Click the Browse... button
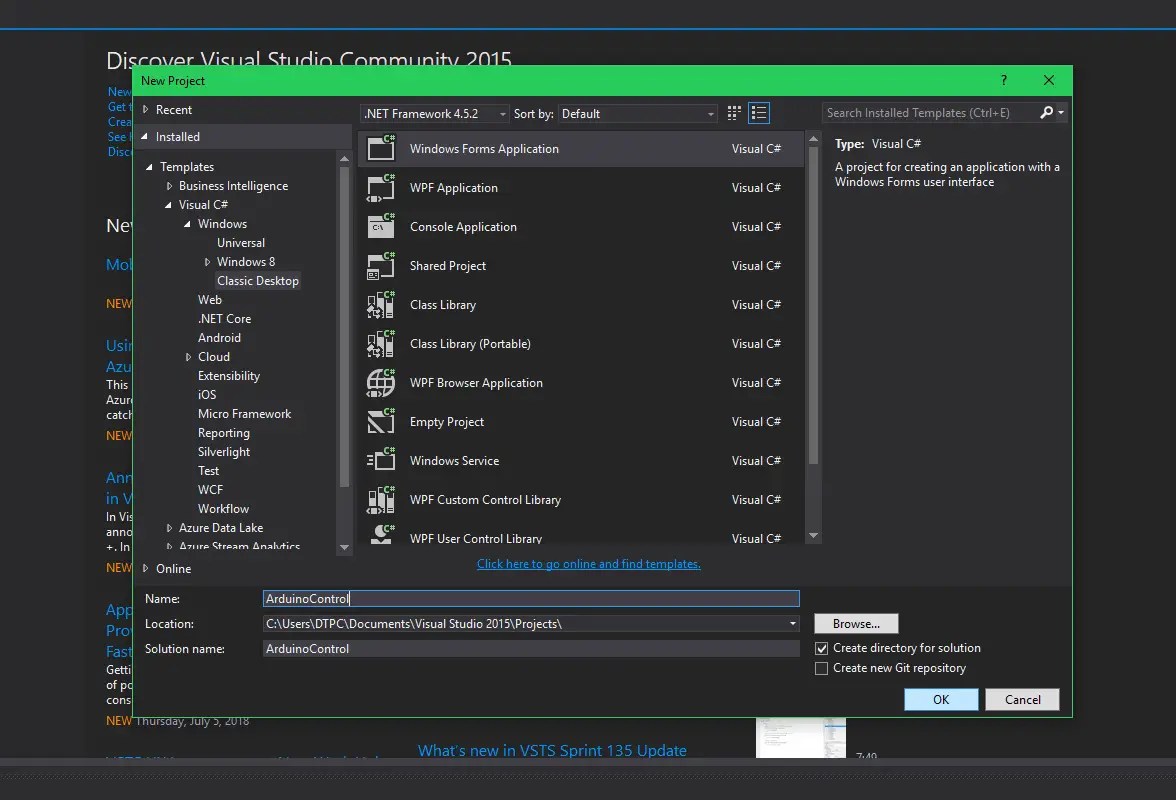 tap(856, 623)
